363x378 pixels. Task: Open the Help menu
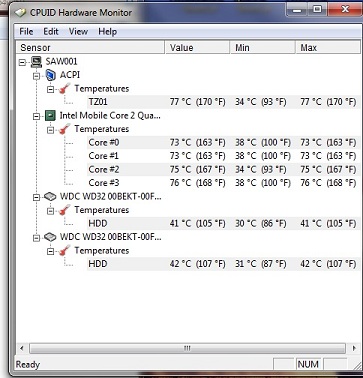(107, 32)
